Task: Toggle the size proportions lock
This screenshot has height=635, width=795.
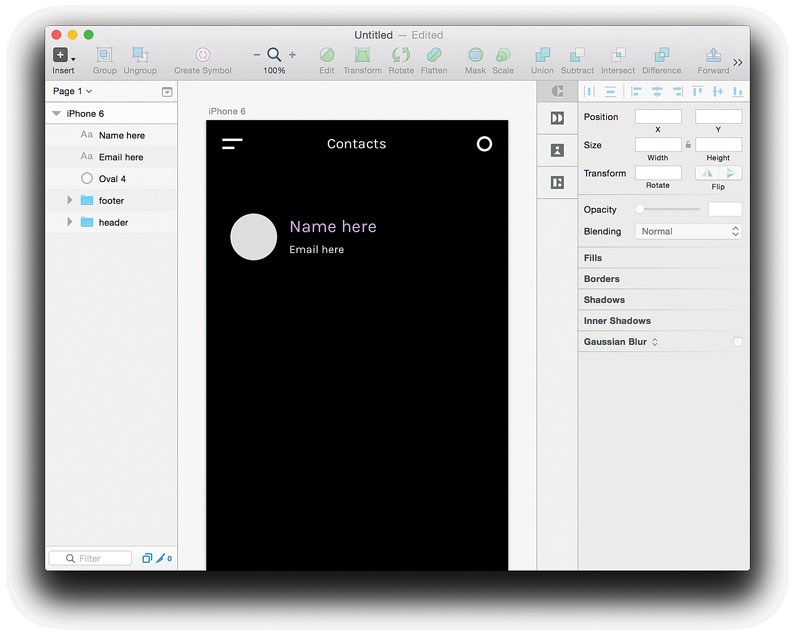Action: (688, 145)
